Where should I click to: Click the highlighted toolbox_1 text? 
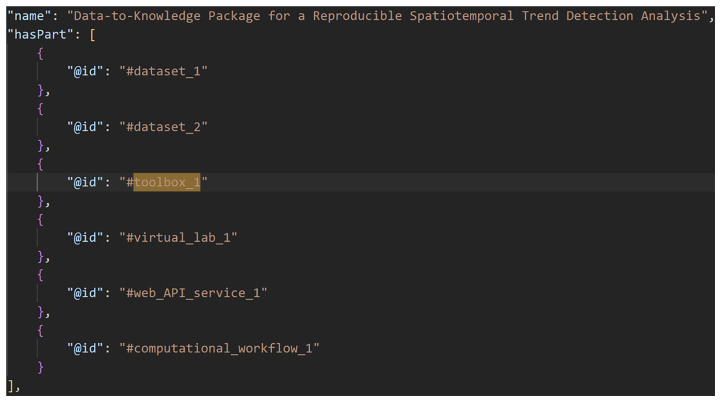tap(167, 182)
